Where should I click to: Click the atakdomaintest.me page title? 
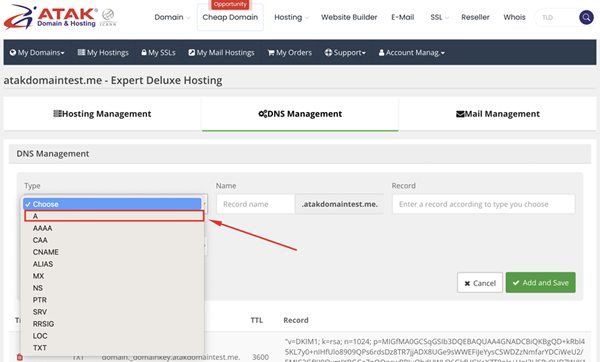coord(113,80)
